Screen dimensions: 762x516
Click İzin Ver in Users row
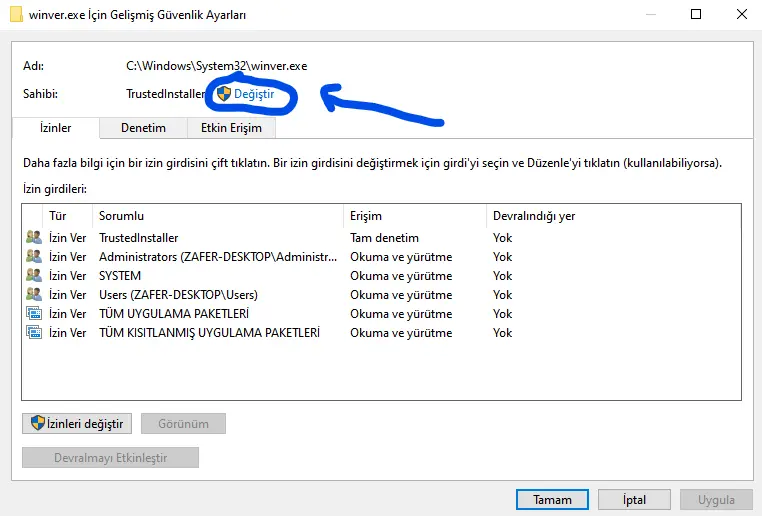[67, 294]
